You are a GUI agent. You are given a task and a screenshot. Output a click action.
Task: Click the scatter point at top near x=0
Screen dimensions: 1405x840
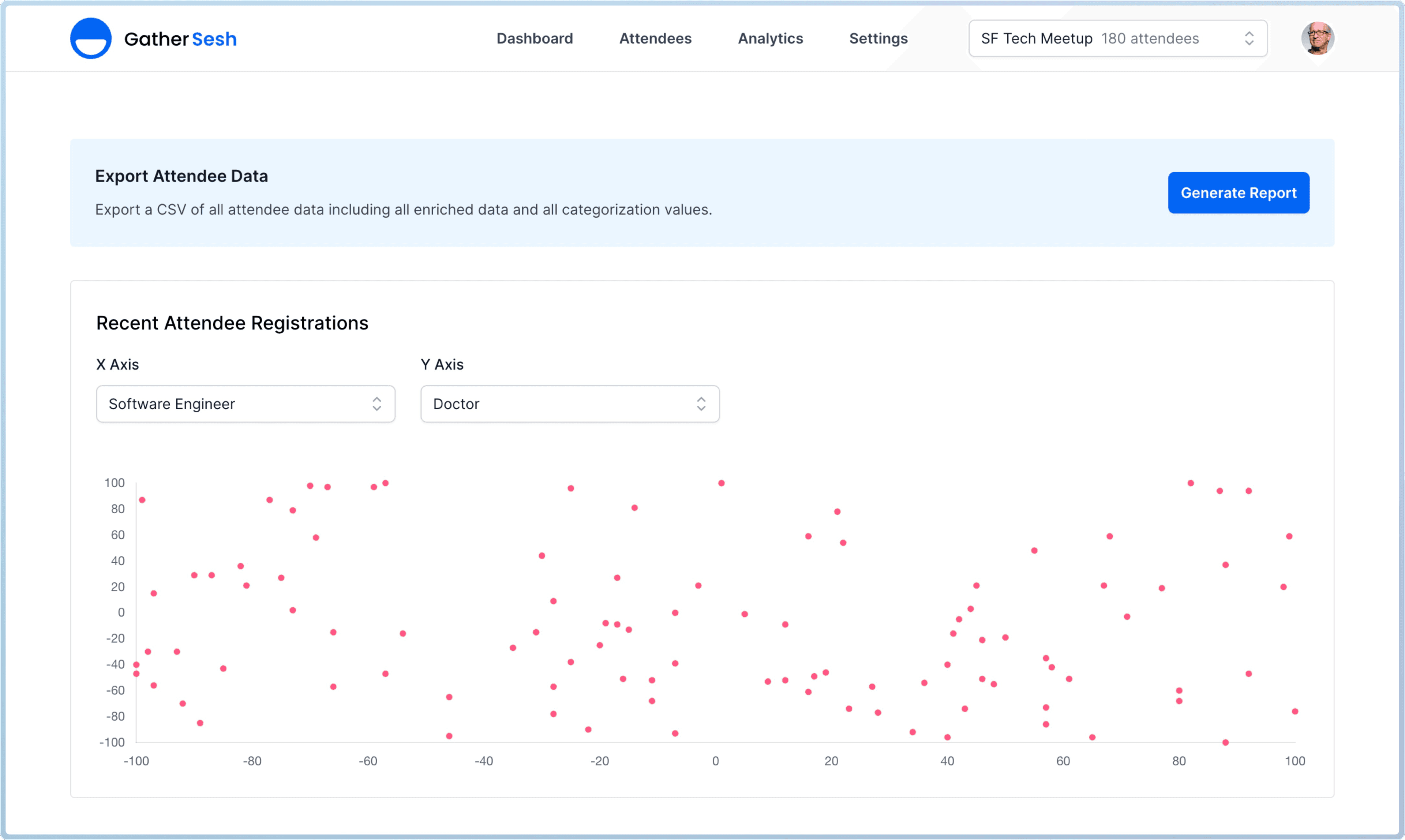tap(721, 483)
